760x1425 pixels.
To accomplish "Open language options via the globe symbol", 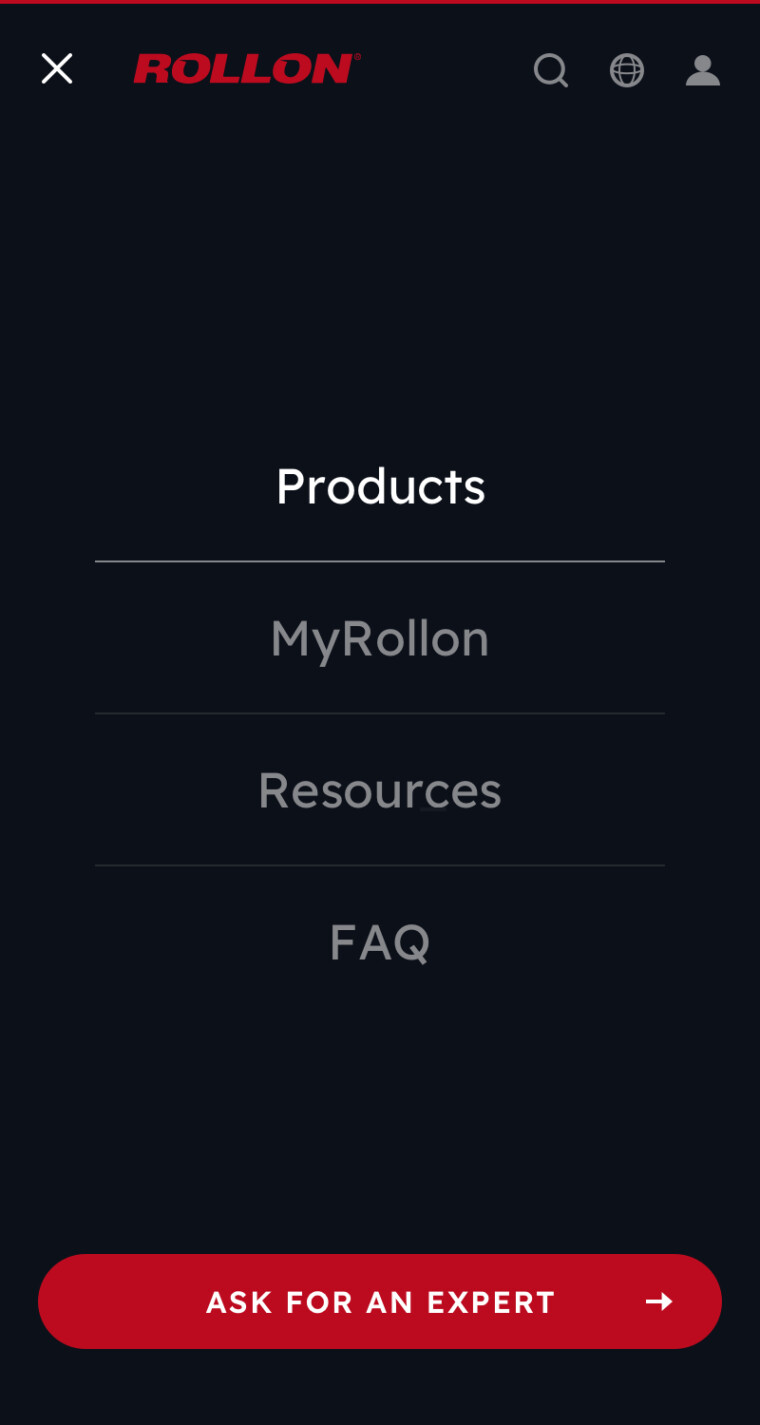I will [x=627, y=70].
